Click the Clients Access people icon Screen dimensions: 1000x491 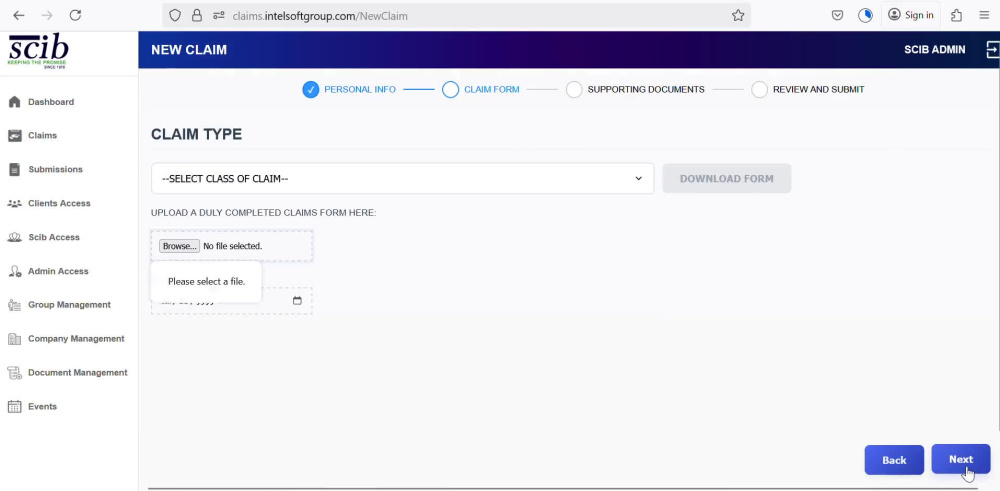(14, 203)
